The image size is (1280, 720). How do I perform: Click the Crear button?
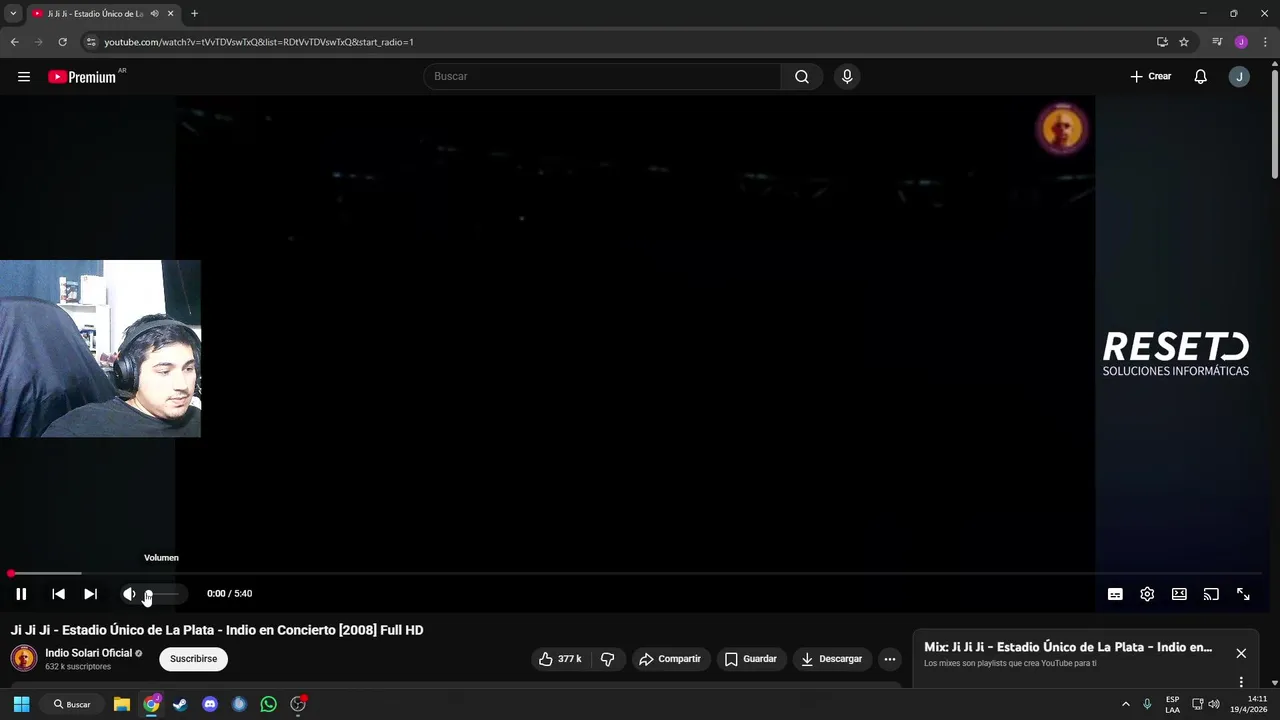[1151, 77]
